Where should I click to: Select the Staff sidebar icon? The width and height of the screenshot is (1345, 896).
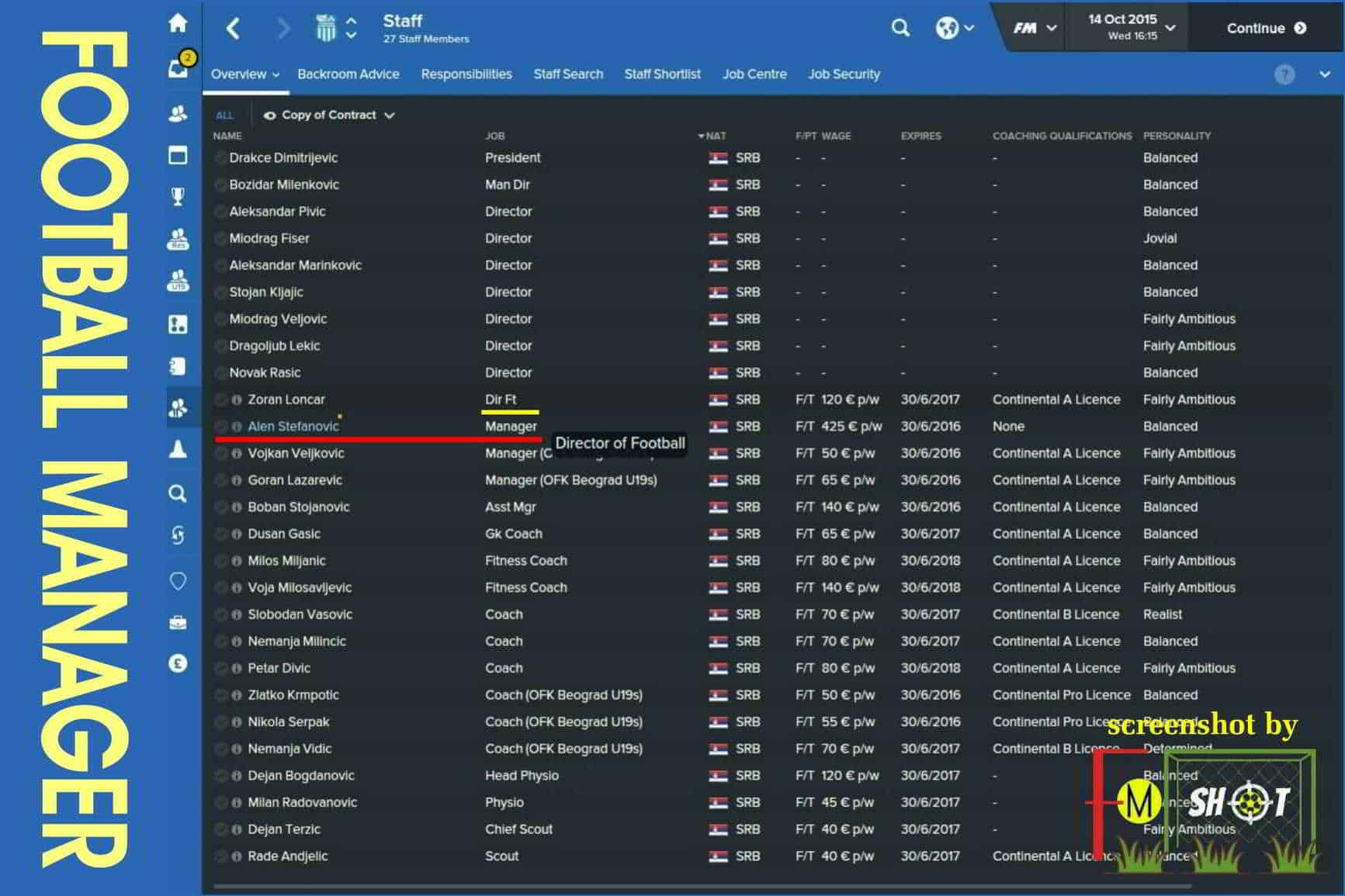point(178,407)
